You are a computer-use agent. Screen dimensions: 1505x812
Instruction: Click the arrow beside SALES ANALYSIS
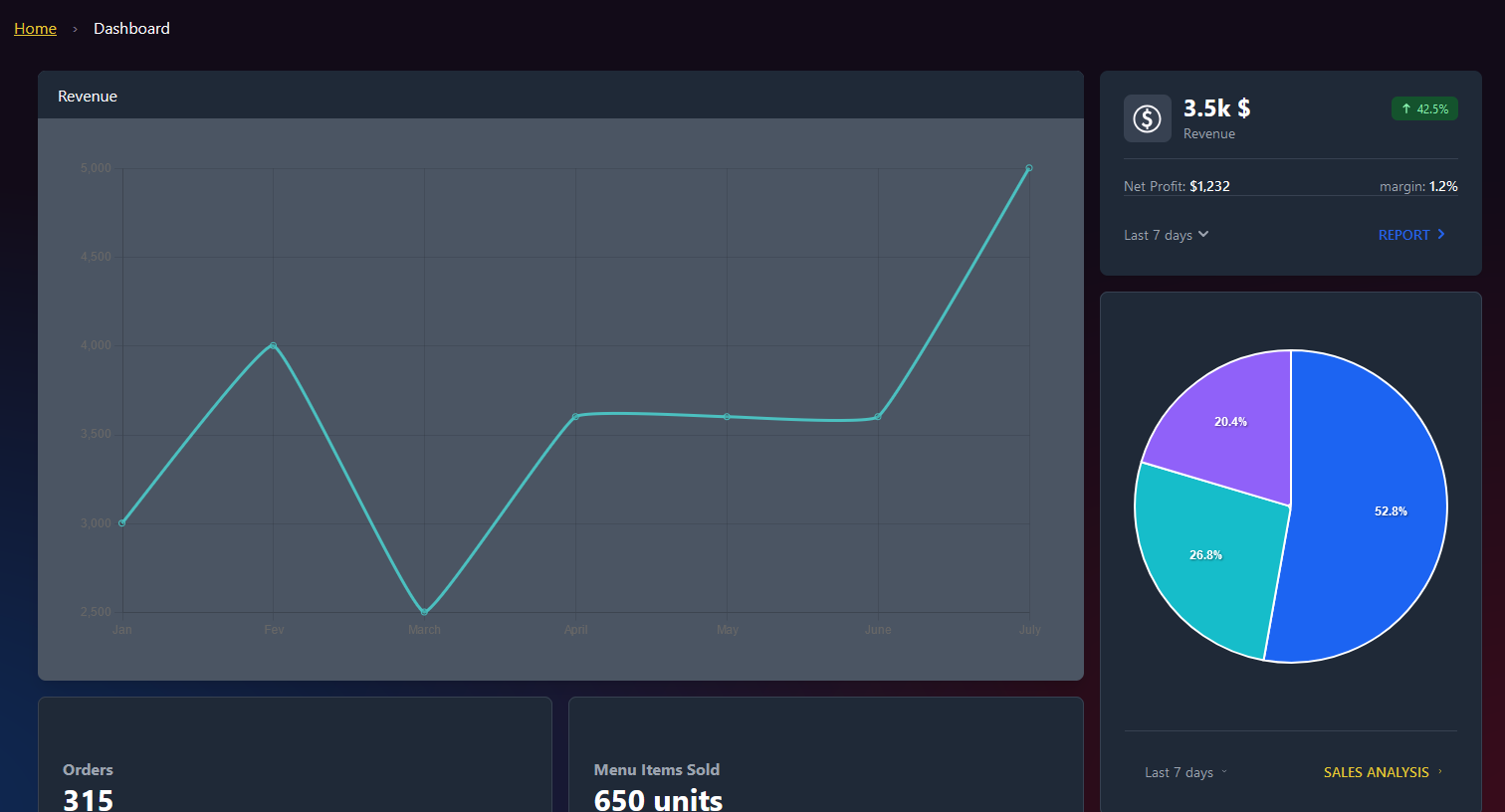[1439, 772]
